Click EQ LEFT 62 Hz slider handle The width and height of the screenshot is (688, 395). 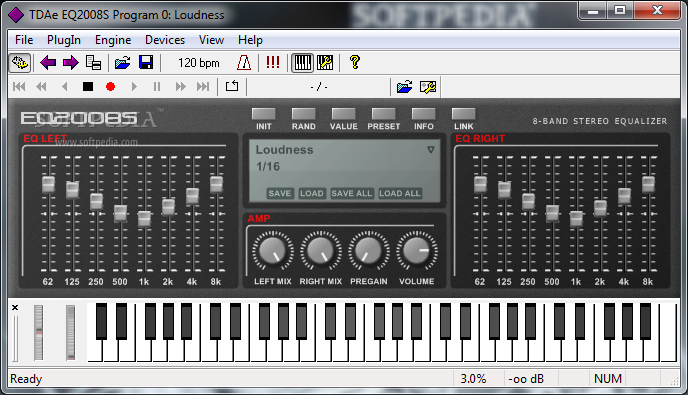[x=48, y=184]
